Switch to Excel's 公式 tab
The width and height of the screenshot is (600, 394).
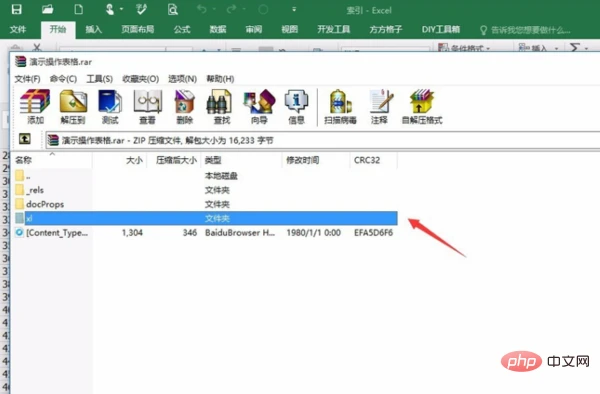pos(182,29)
